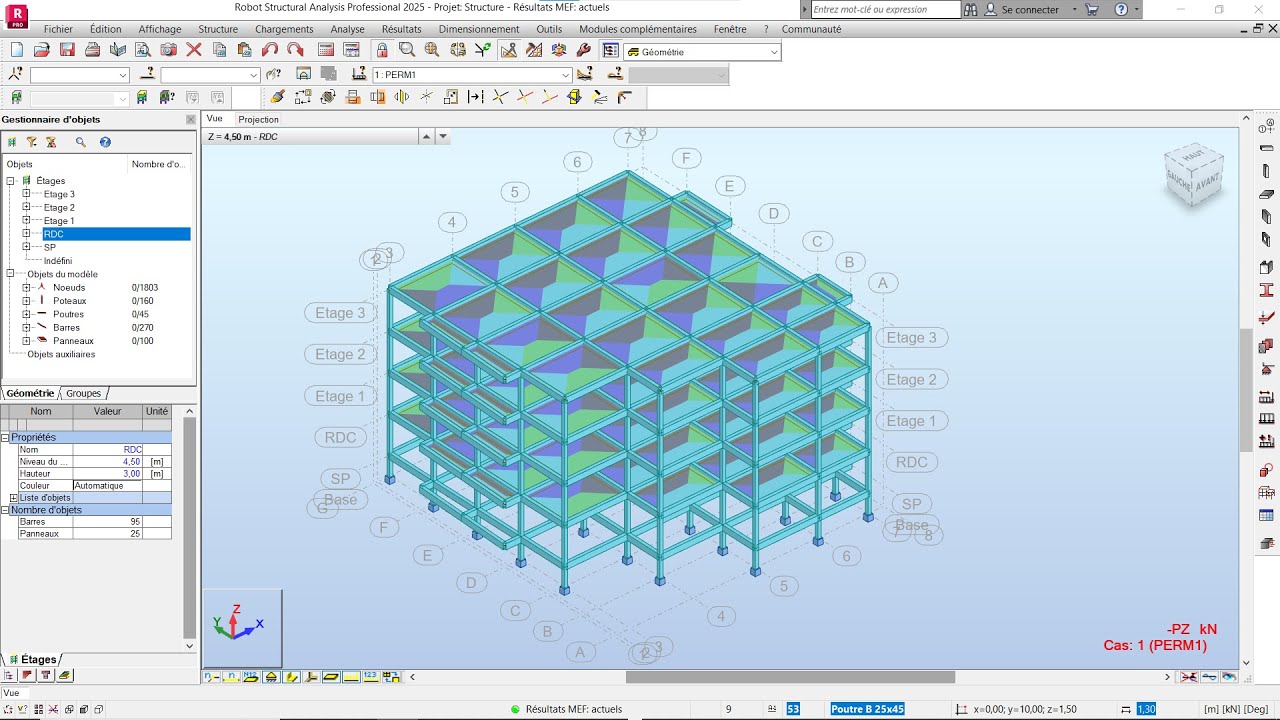
Task: Click the New project icon
Action: [16, 50]
